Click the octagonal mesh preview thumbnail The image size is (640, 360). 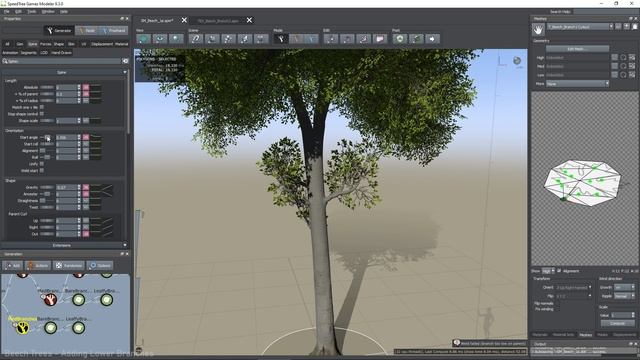point(582,182)
